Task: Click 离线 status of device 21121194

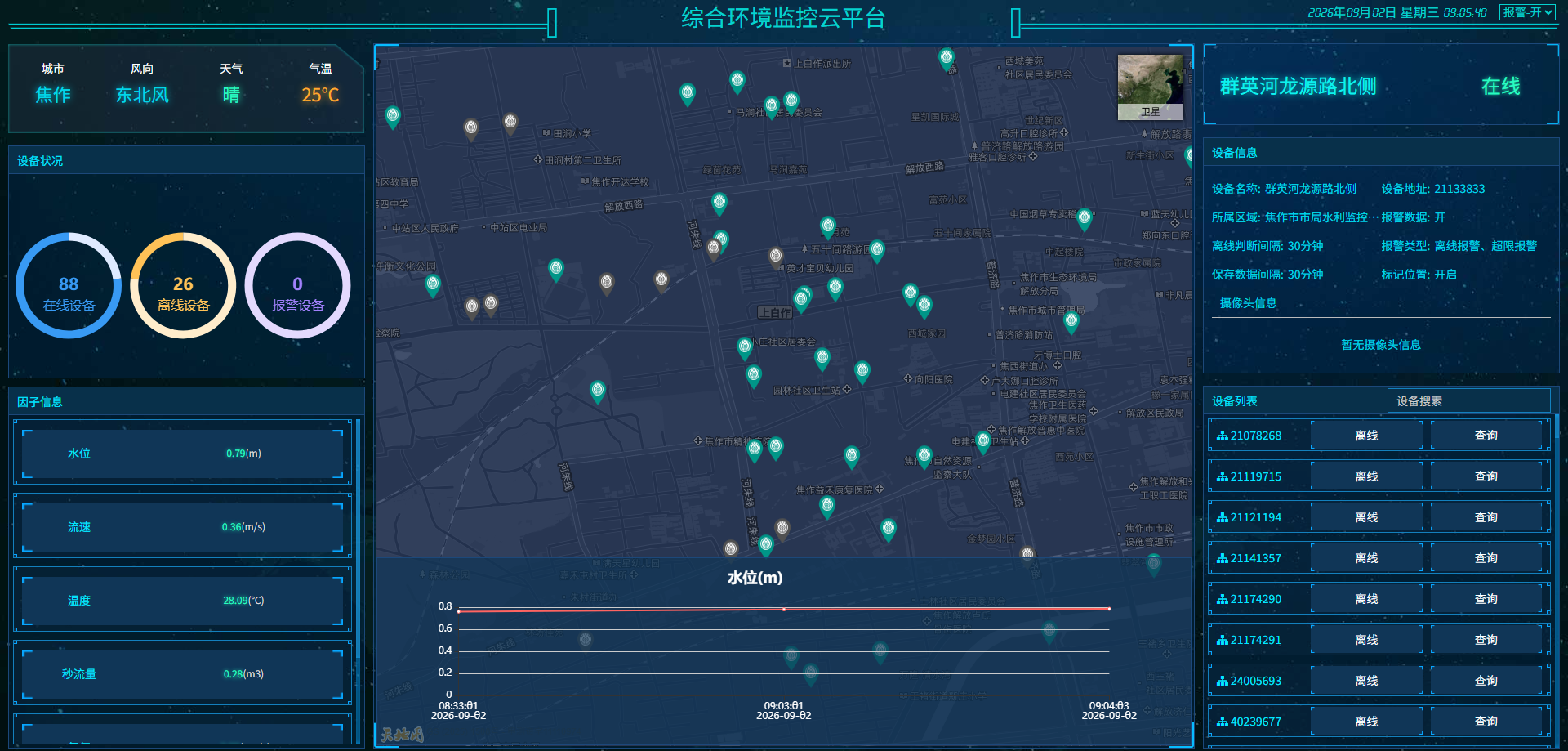Action: [1366, 517]
